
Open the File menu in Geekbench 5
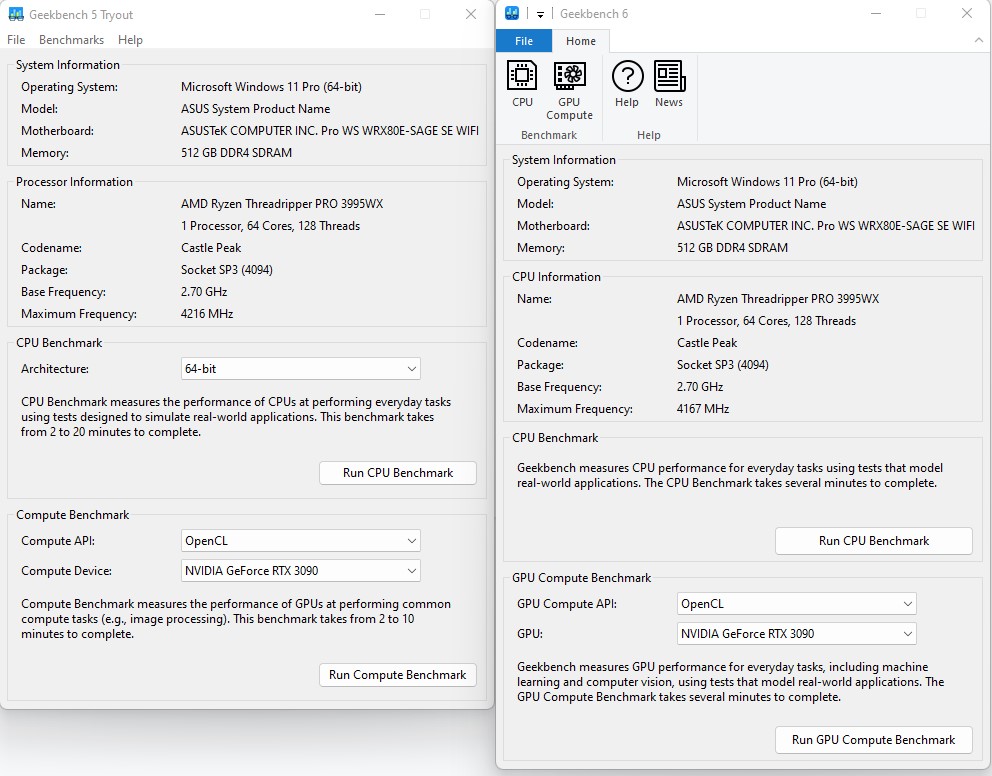(x=16, y=40)
